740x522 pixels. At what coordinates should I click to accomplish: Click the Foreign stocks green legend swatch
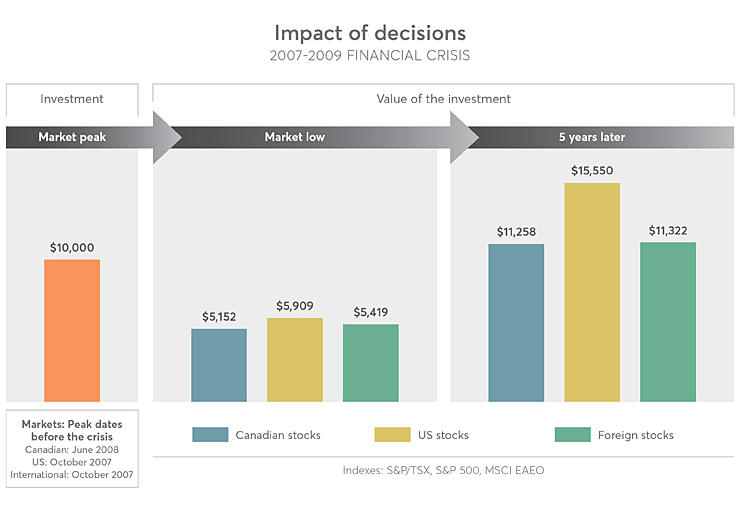573,435
